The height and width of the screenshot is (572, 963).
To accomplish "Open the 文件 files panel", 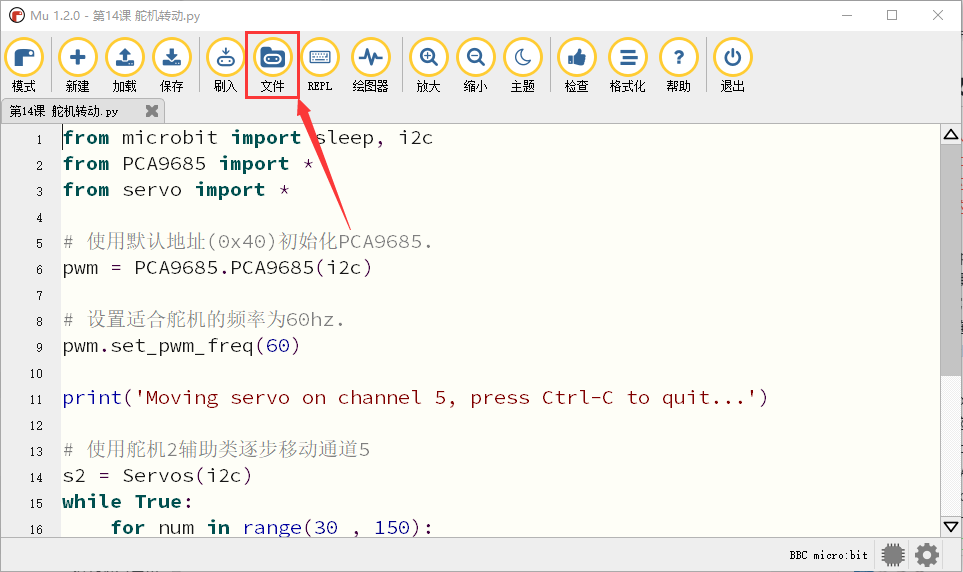I will point(273,65).
